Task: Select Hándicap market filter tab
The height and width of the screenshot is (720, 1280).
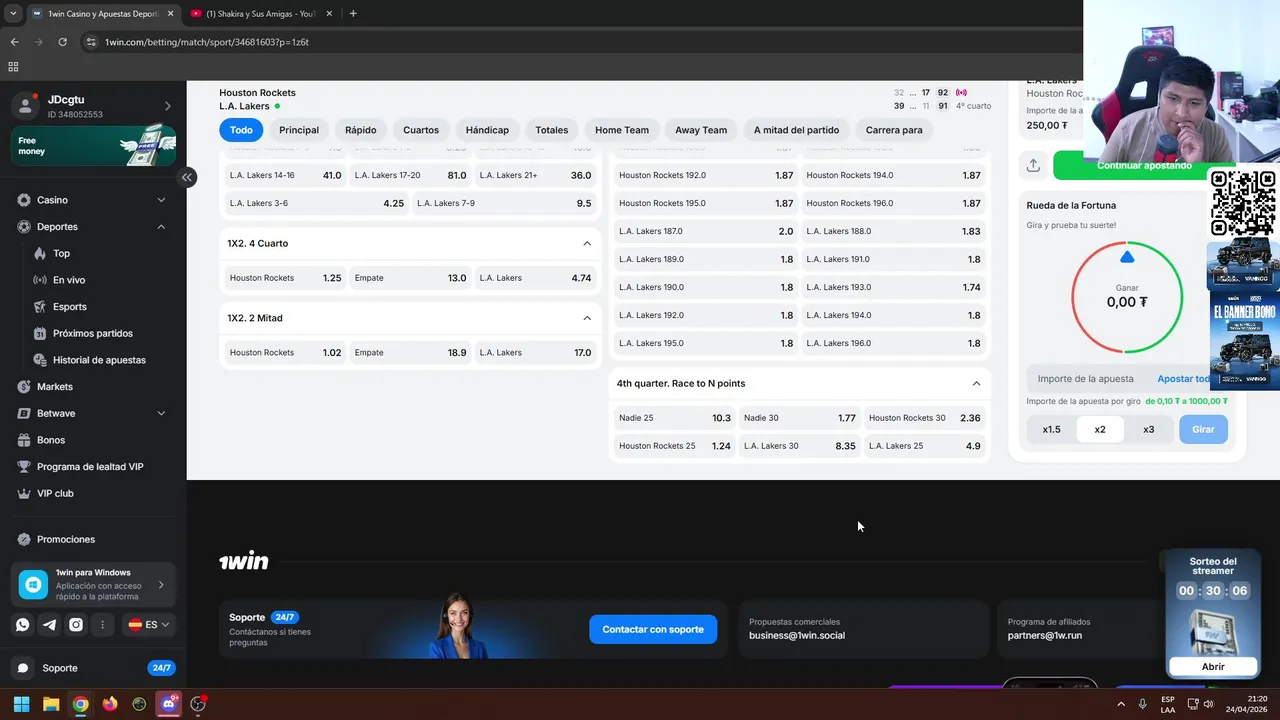Action: click(x=487, y=130)
